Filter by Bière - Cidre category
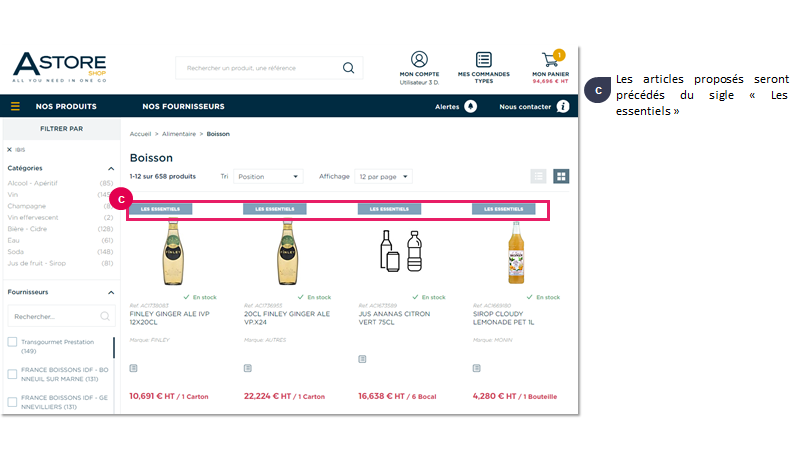800x450 pixels. (x=27, y=229)
